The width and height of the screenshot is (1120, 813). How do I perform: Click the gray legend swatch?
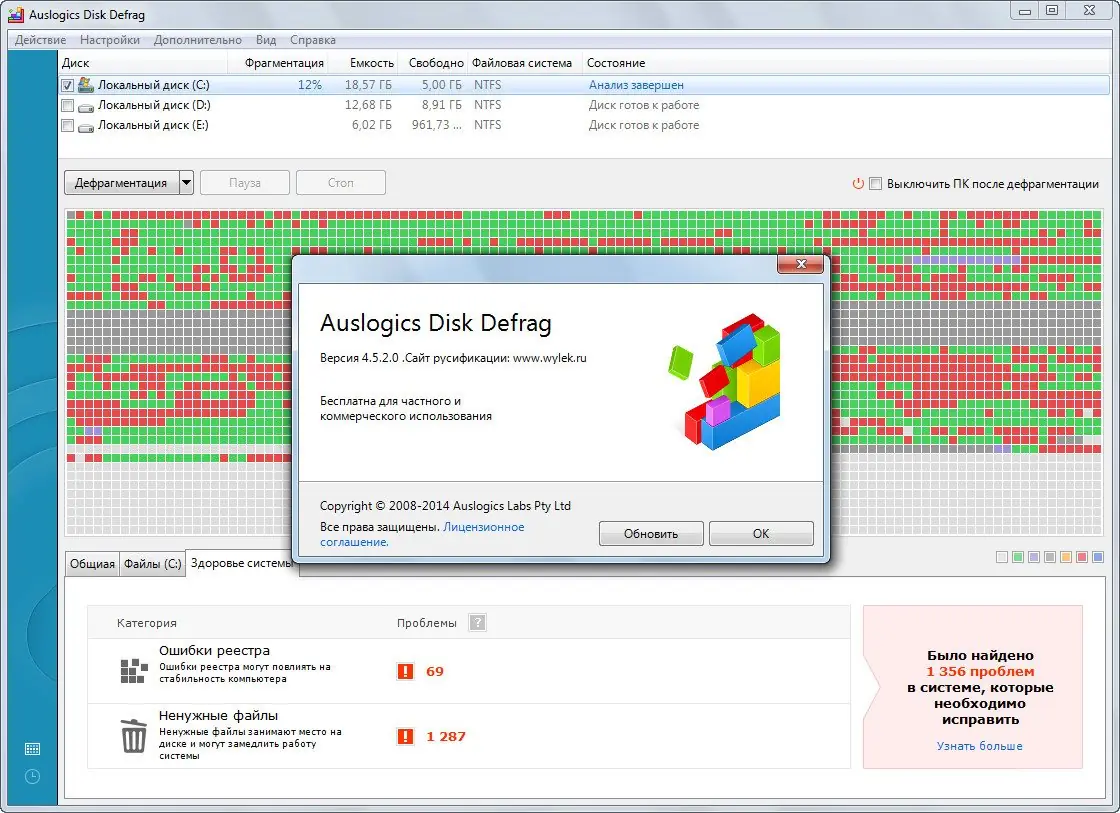coord(1049,557)
